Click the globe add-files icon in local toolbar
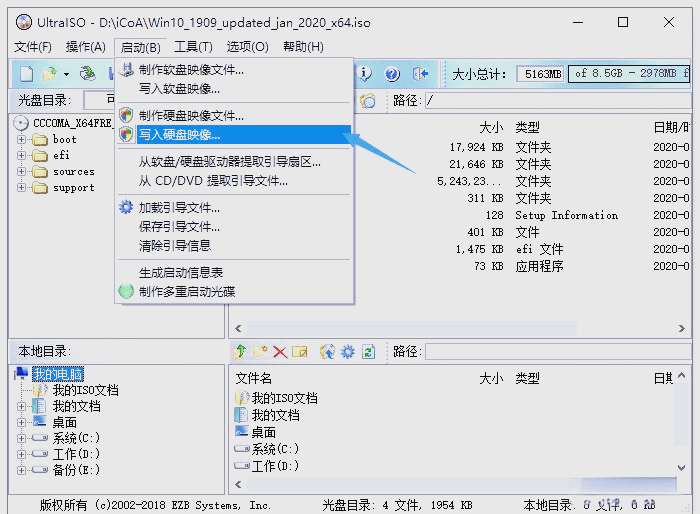 coord(327,352)
